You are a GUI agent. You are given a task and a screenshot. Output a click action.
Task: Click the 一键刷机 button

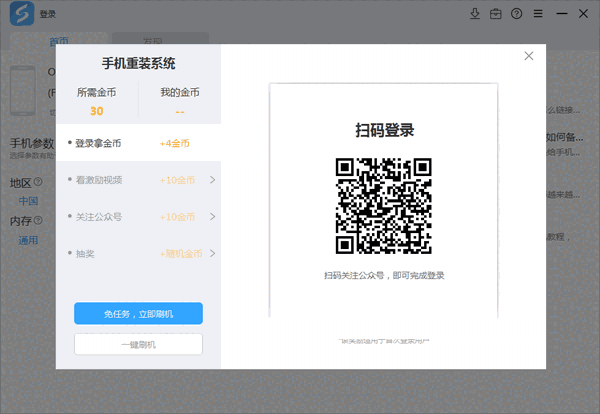[x=138, y=344]
